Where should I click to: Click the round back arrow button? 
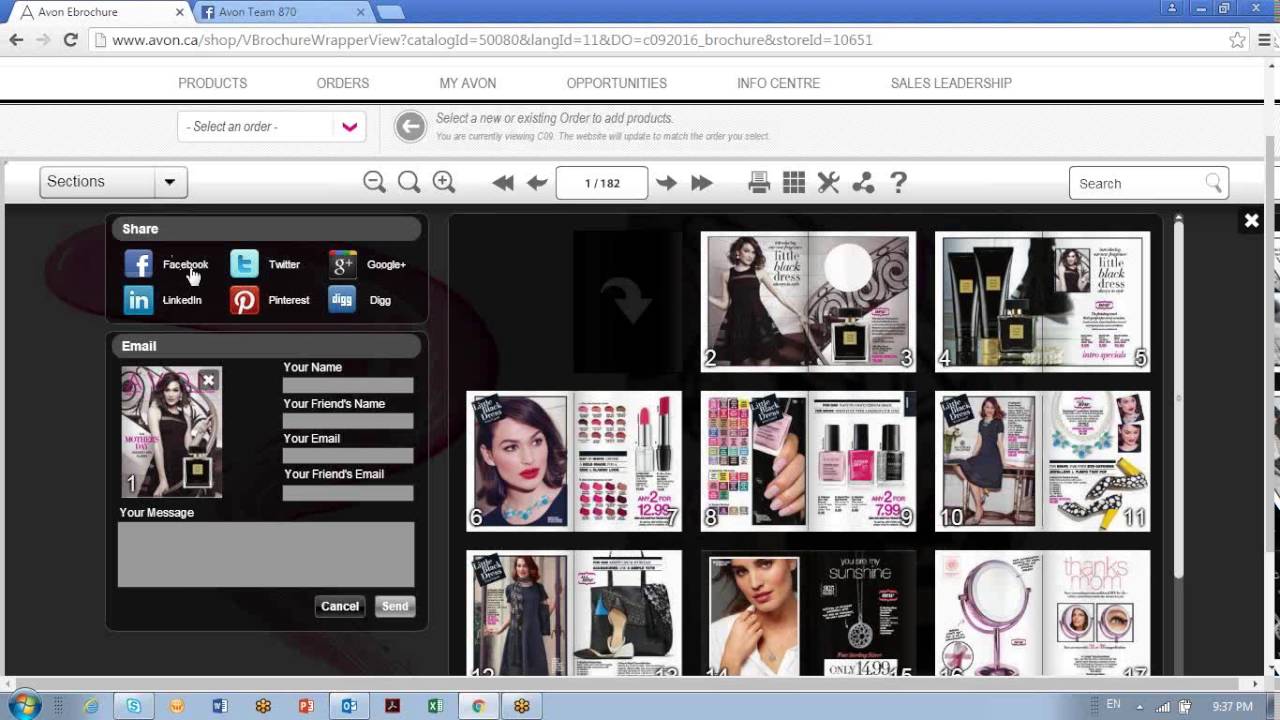(409, 126)
